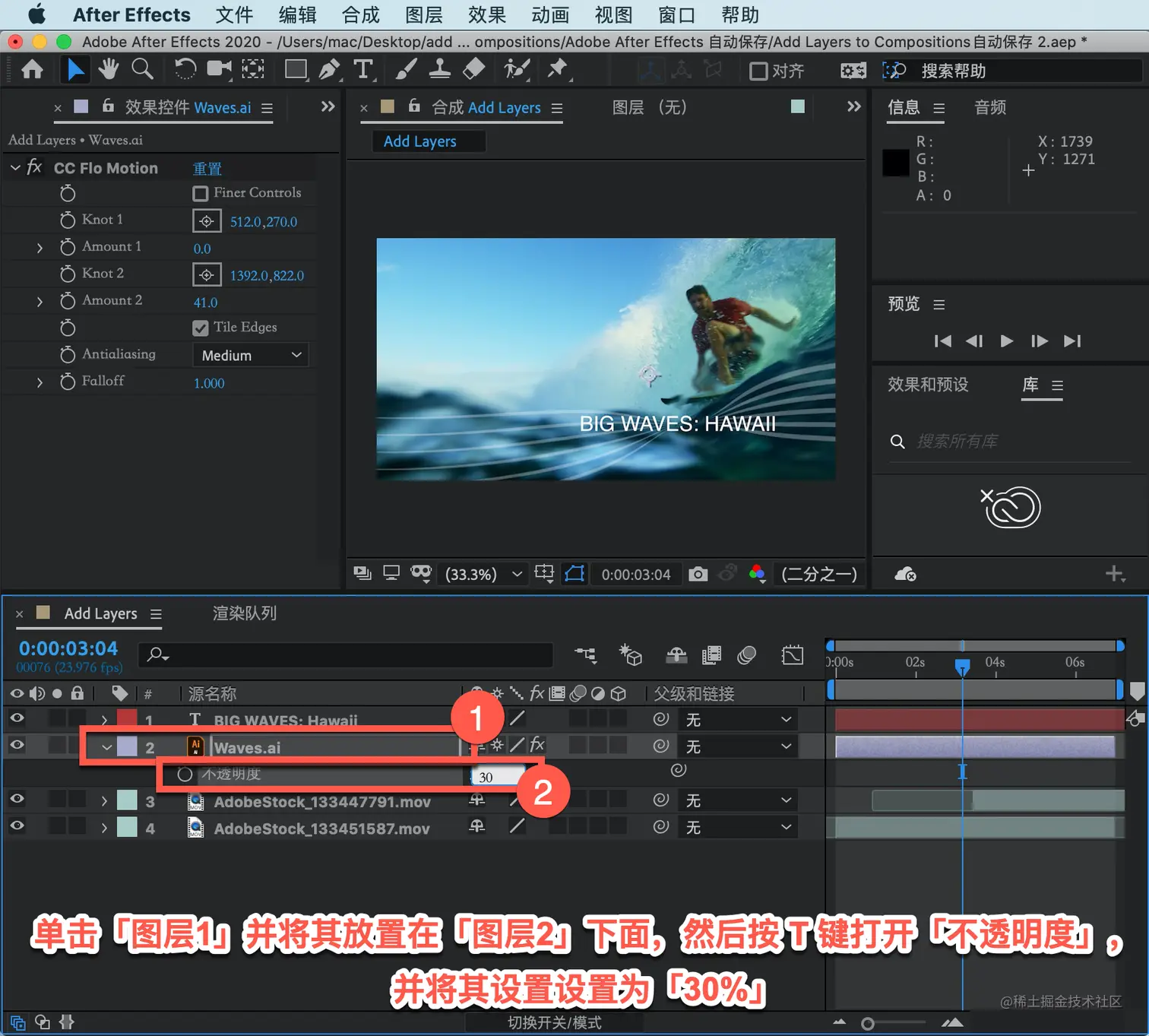
Task: Click the timeline zoom slider handle
Action: [867, 1024]
